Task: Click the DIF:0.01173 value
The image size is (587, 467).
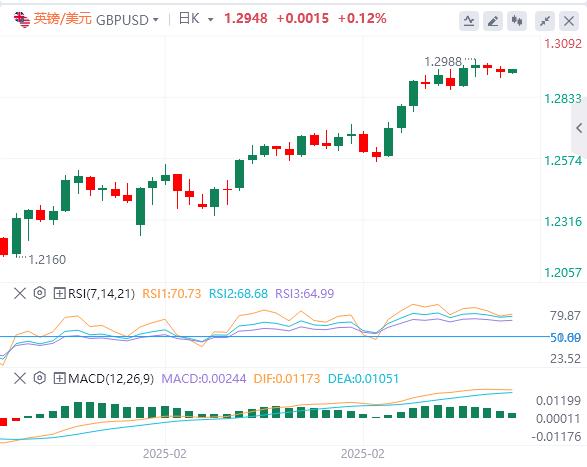Action: click(x=287, y=379)
